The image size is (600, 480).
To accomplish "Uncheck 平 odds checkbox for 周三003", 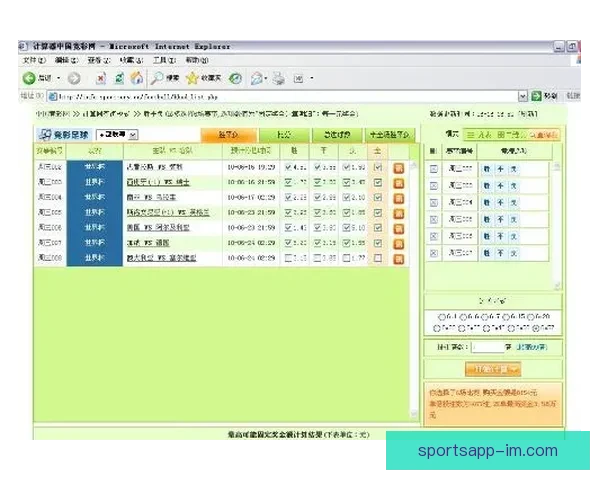I will pyautogui.click(x=317, y=182).
